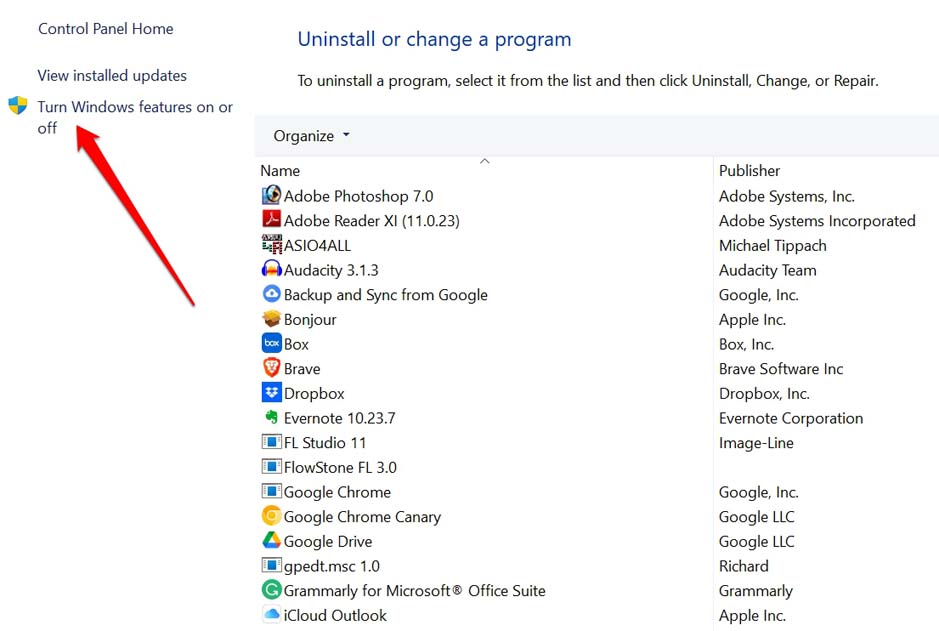
Task: Click publisher Grammarly cell
Action: (x=755, y=591)
